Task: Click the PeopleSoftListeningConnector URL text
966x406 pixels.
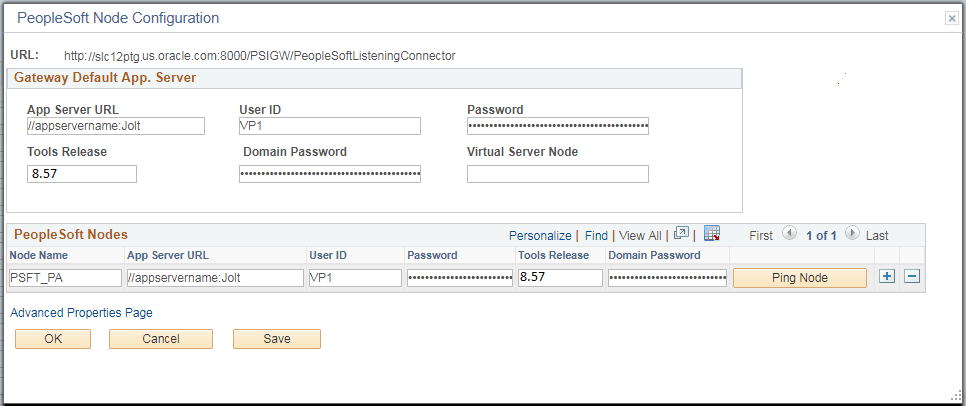Action: pyautogui.click(x=259, y=56)
